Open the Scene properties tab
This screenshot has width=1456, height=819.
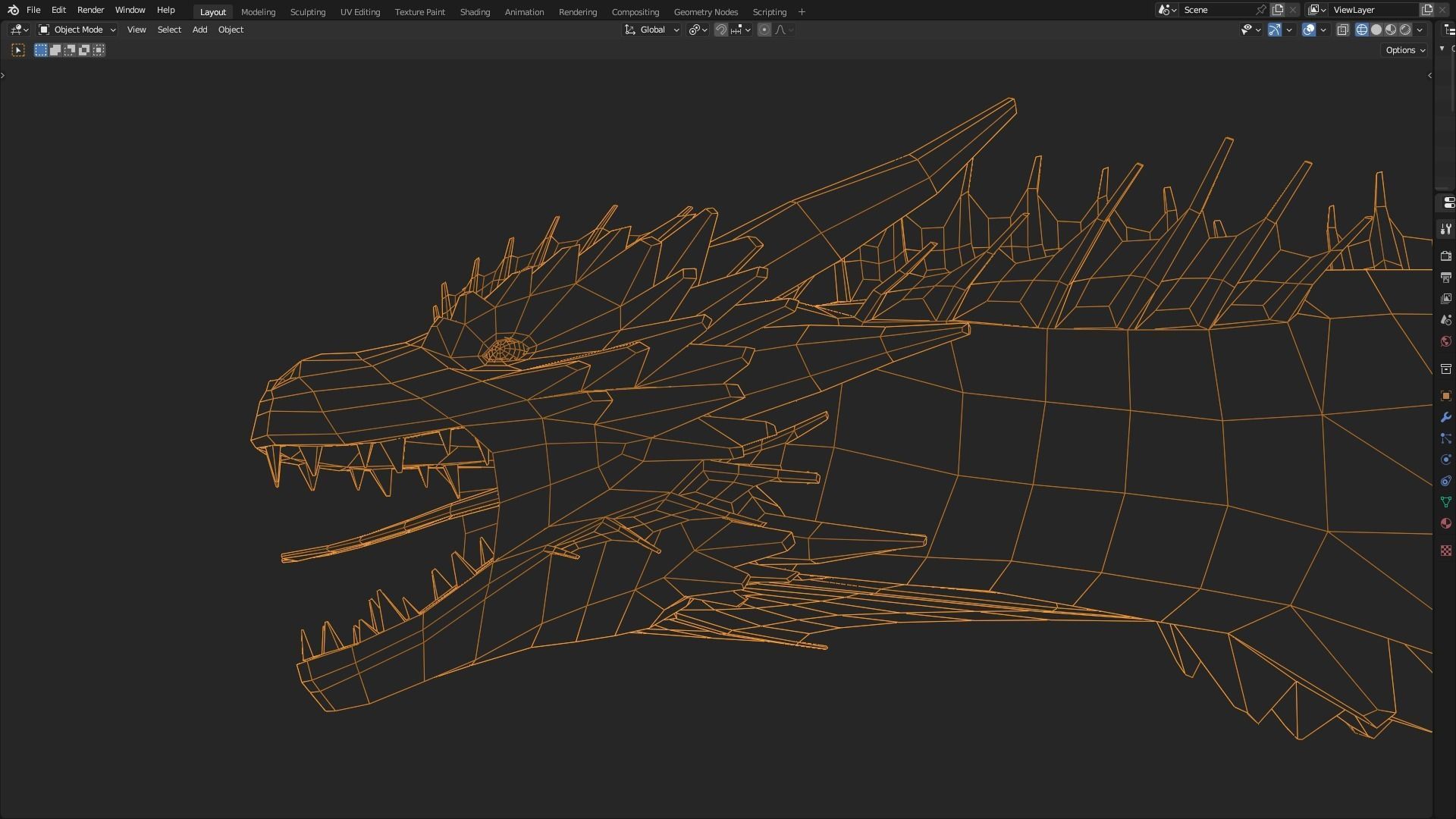(x=1445, y=320)
